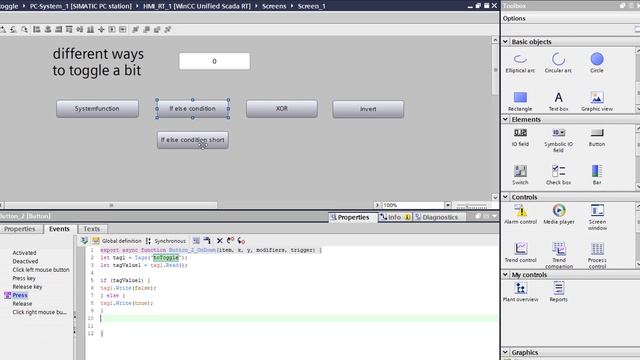The image size is (640, 360).
Task: Pick the Graphic view object
Action: [x=597, y=101]
